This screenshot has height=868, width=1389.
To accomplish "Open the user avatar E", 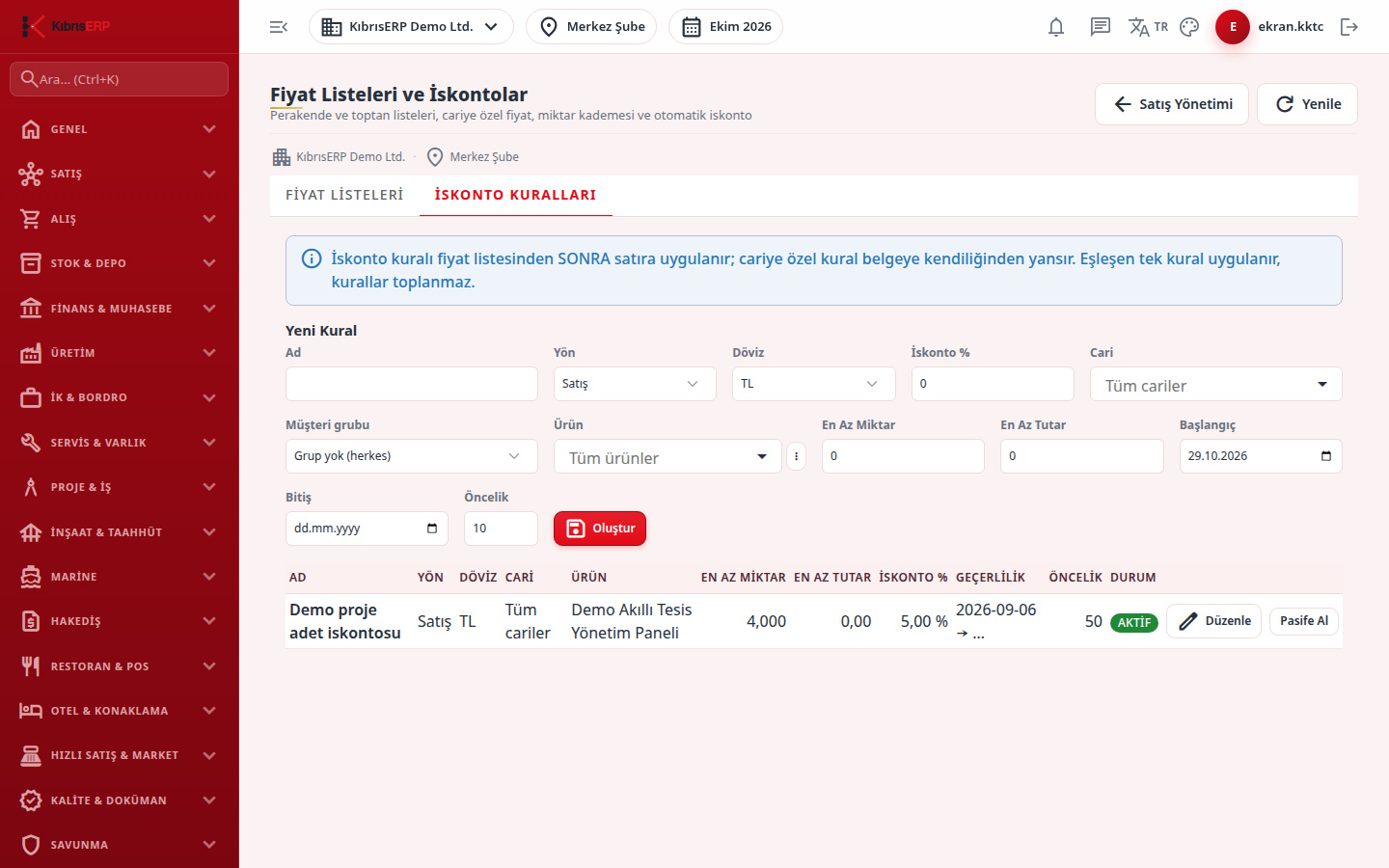I will click(x=1233, y=27).
